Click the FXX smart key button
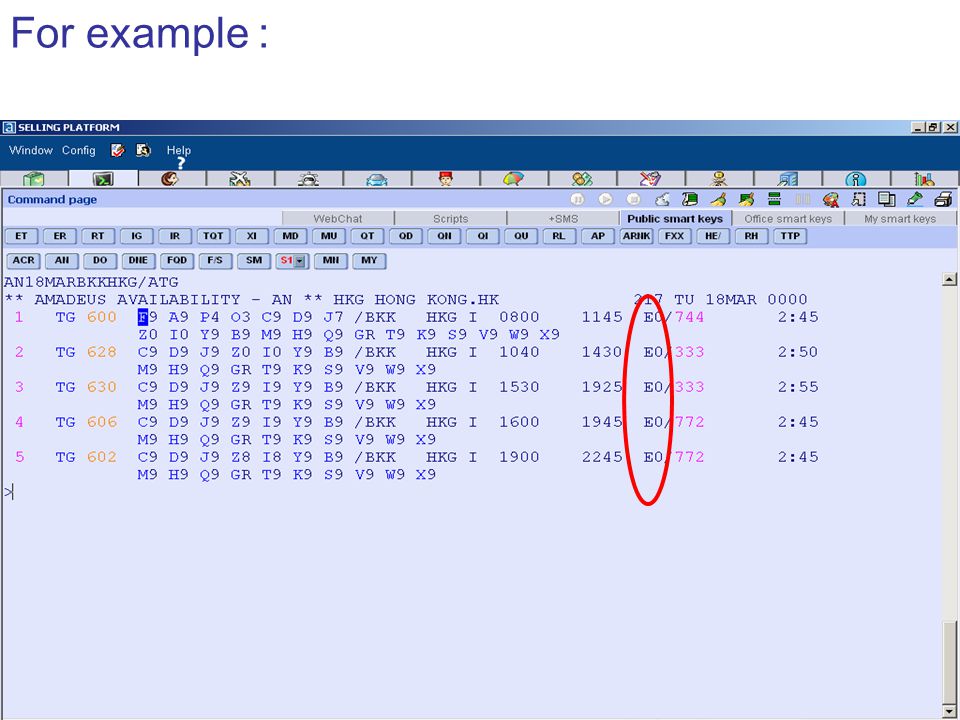 tap(675, 236)
